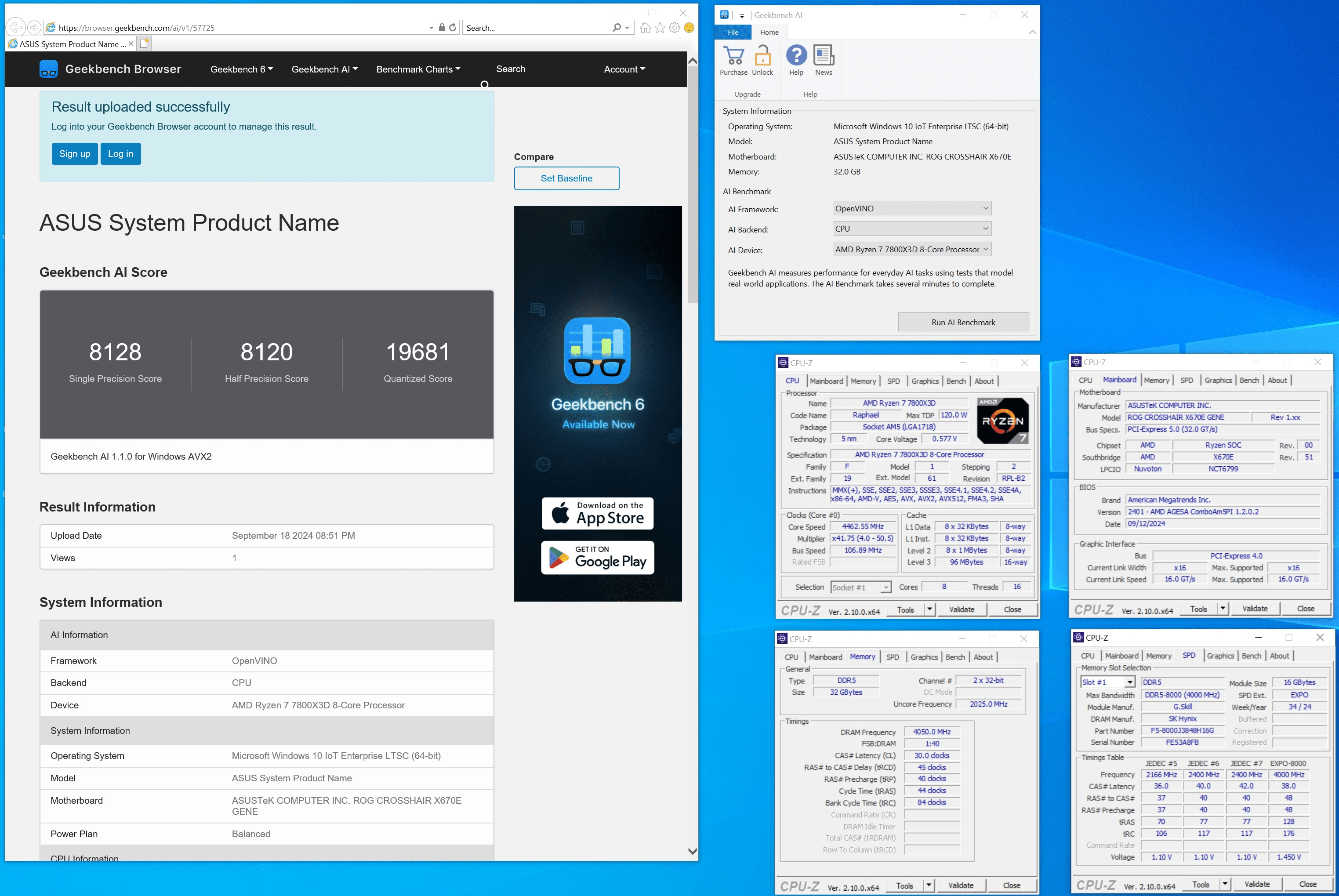The height and width of the screenshot is (896, 1339).
Task: Open a new browser tab
Action: (x=145, y=43)
